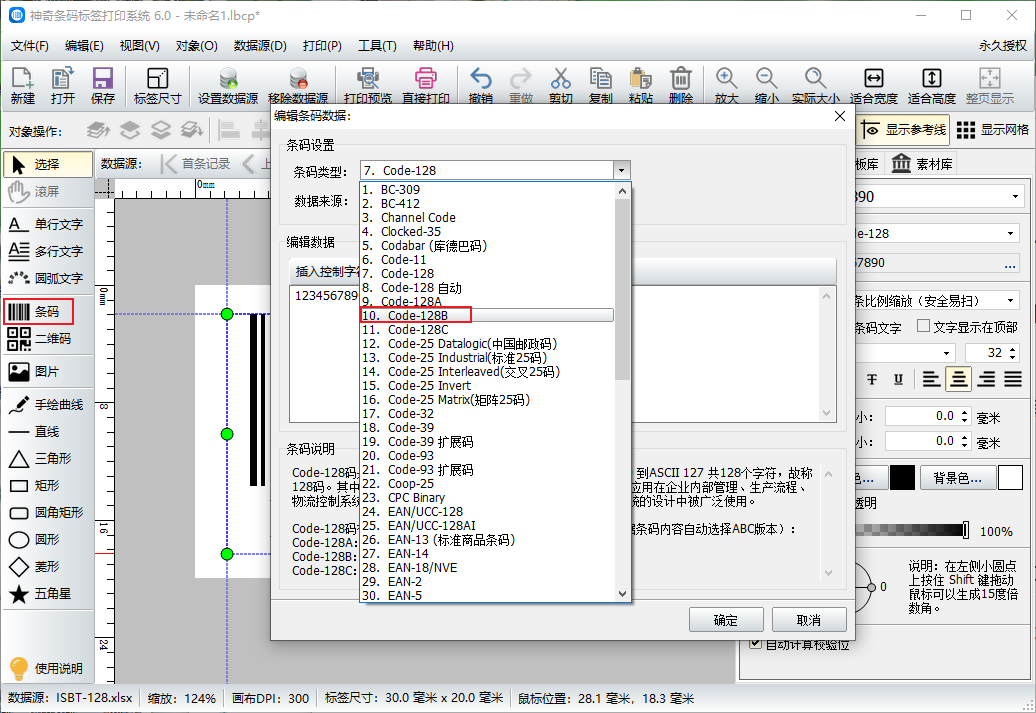Open the 数据源(D) menu
Screen dimensions: 1036x713
pyautogui.click(x=260, y=46)
